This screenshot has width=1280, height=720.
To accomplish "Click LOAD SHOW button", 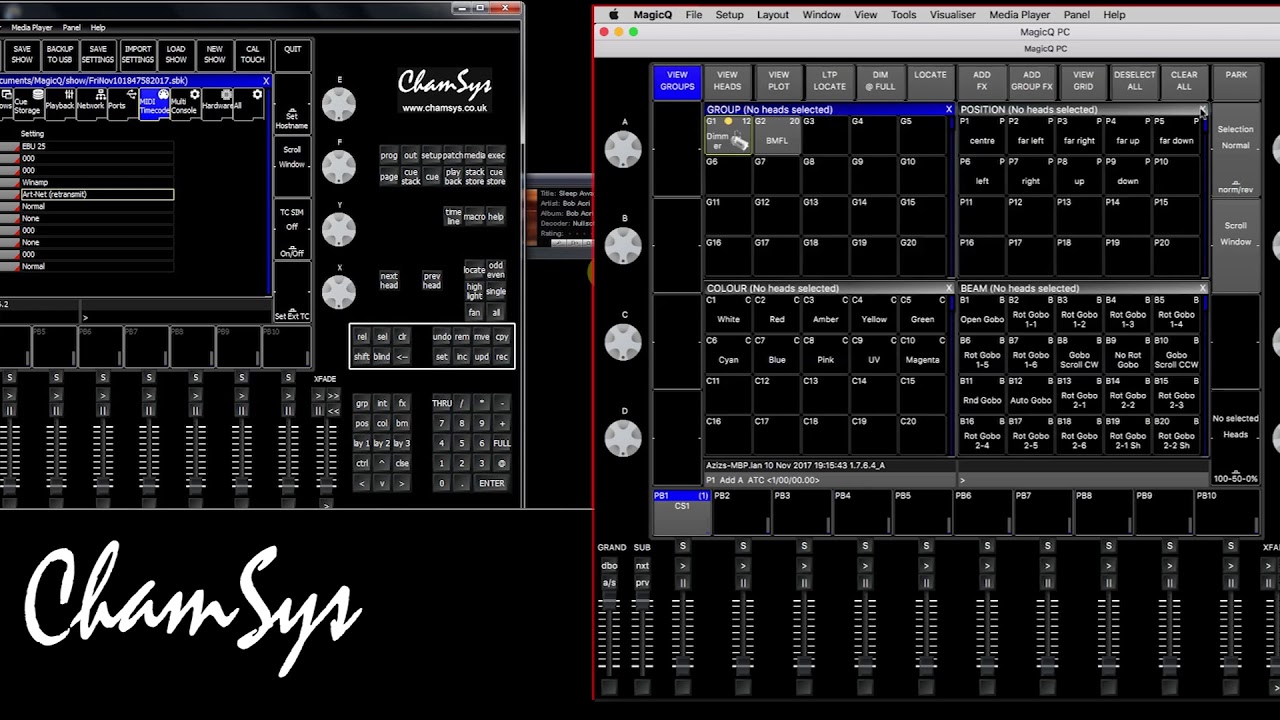I will point(176,54).
